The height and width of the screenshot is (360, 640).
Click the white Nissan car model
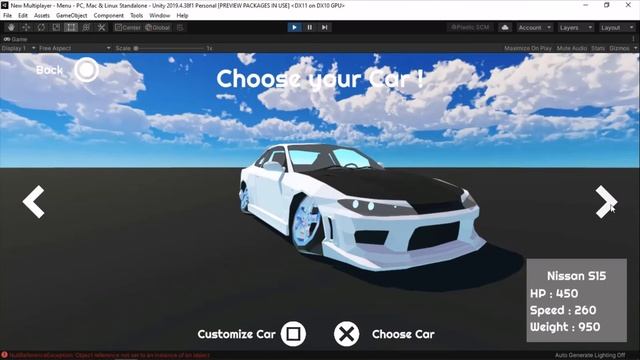click(x=361, y=206)
